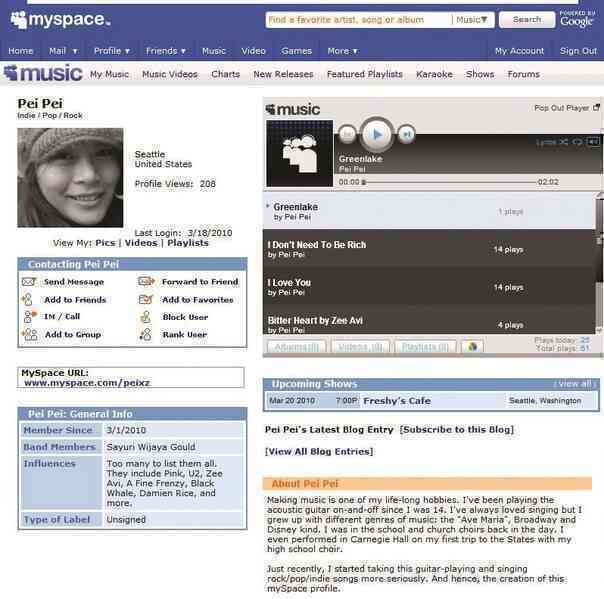
Task: Open the Games section
Action: pyautogui.click(x=296, y=51)
